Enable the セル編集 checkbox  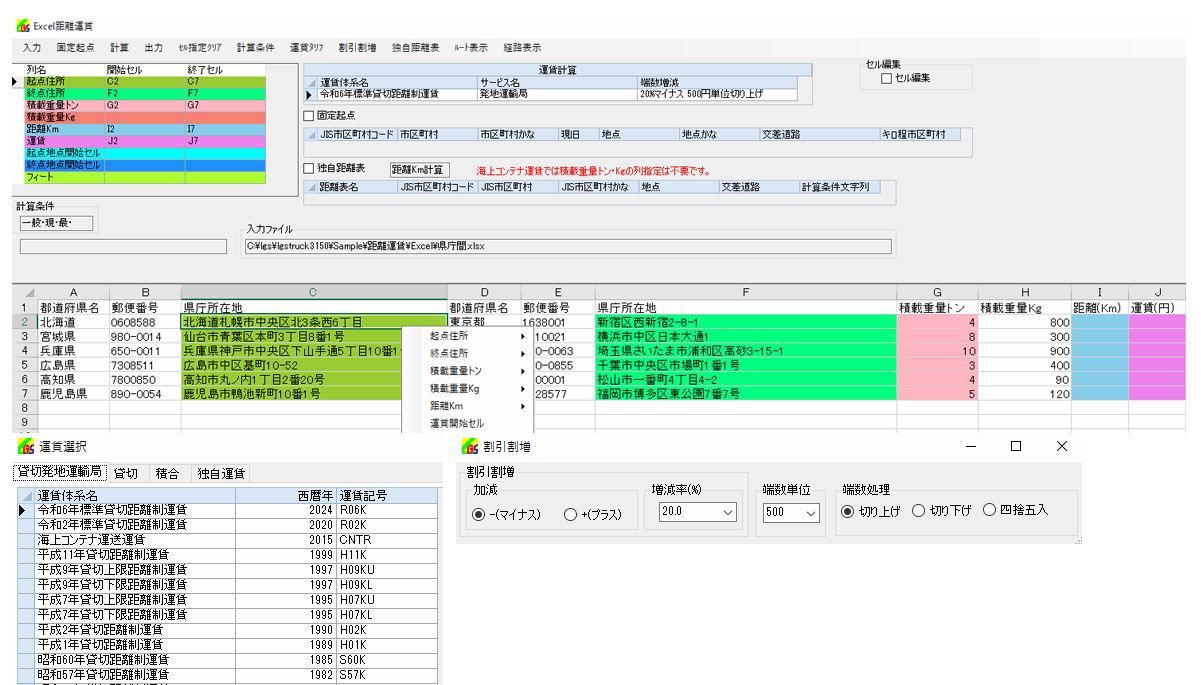[x=886, y=78]
